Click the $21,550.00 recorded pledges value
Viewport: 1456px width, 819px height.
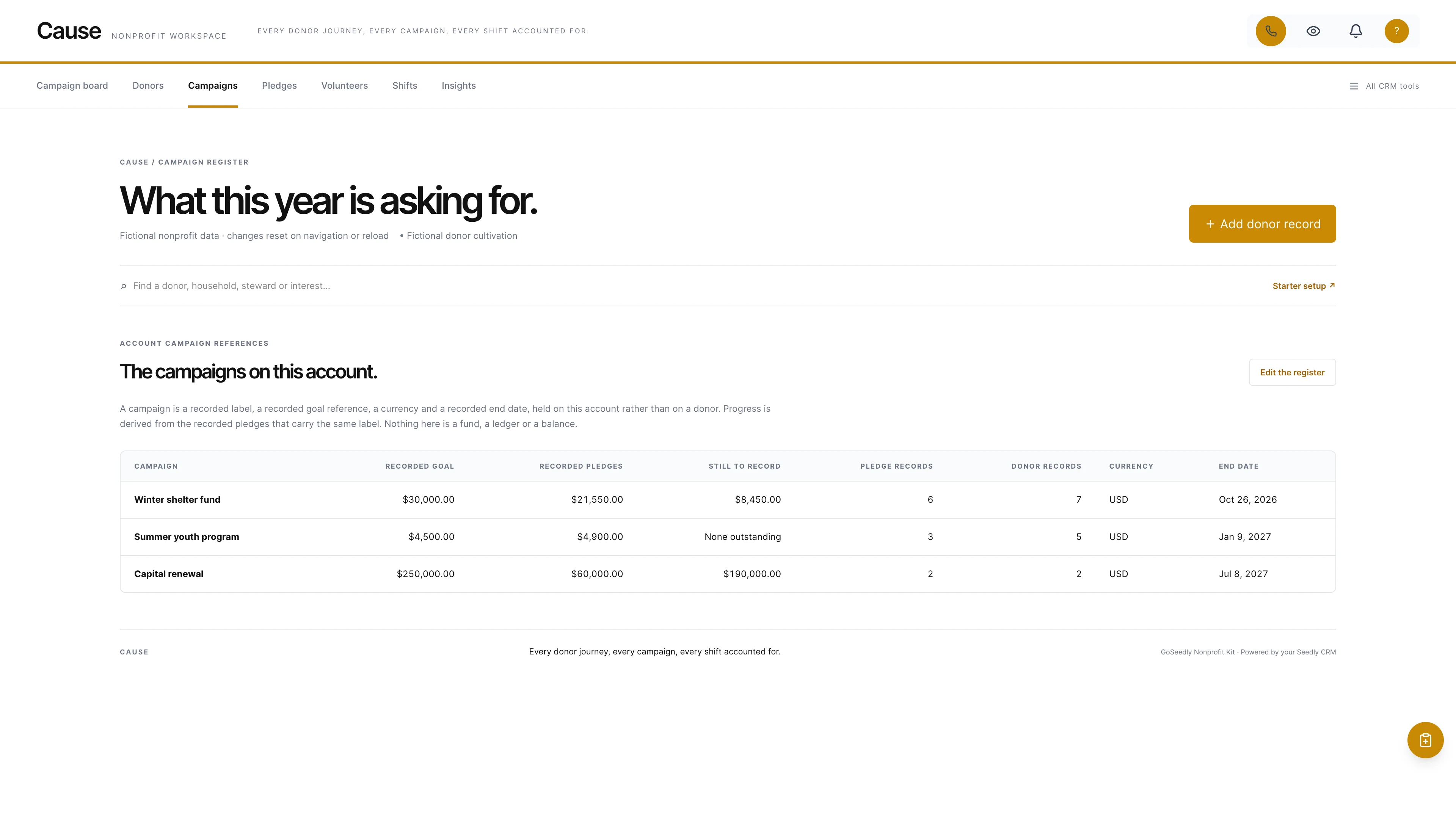click(x=597, y=500)
